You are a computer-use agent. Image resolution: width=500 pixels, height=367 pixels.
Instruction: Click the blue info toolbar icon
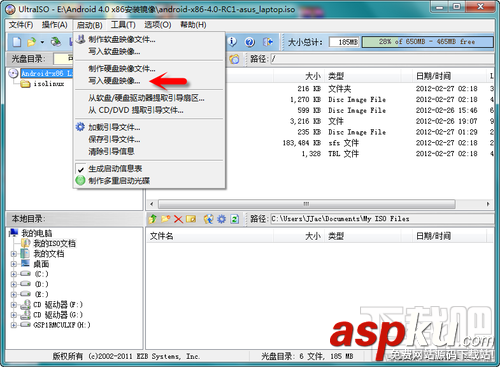point(232,42)
